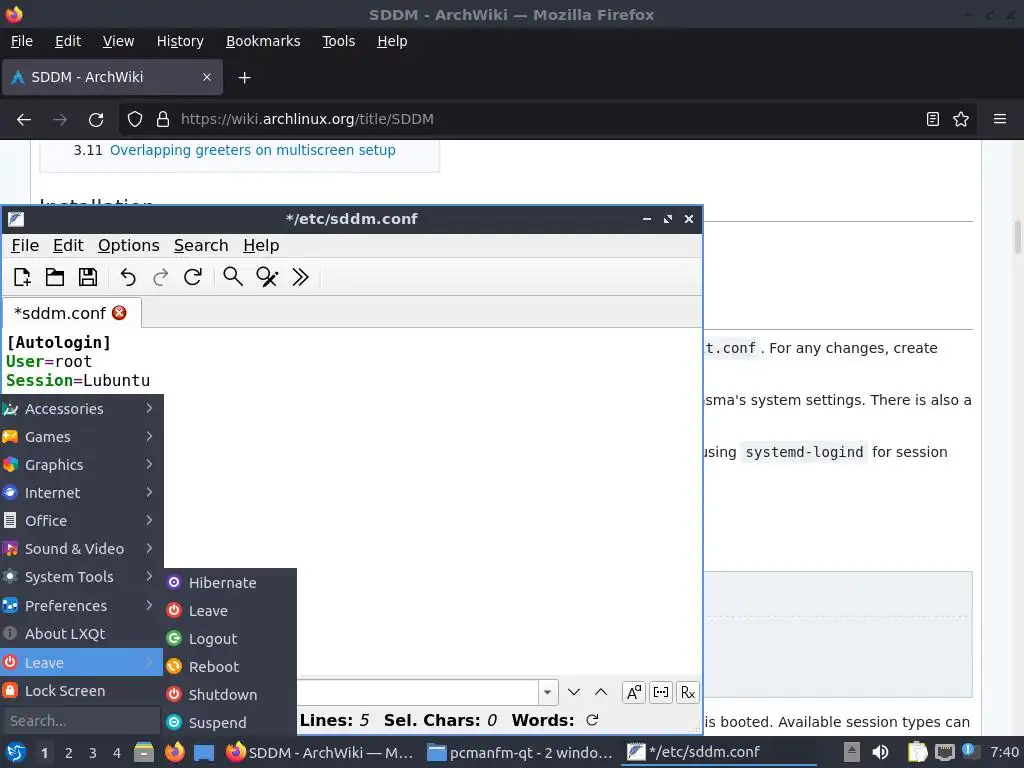Expand the System Tools submenu
1024x768 pixels.
(82, 577)
